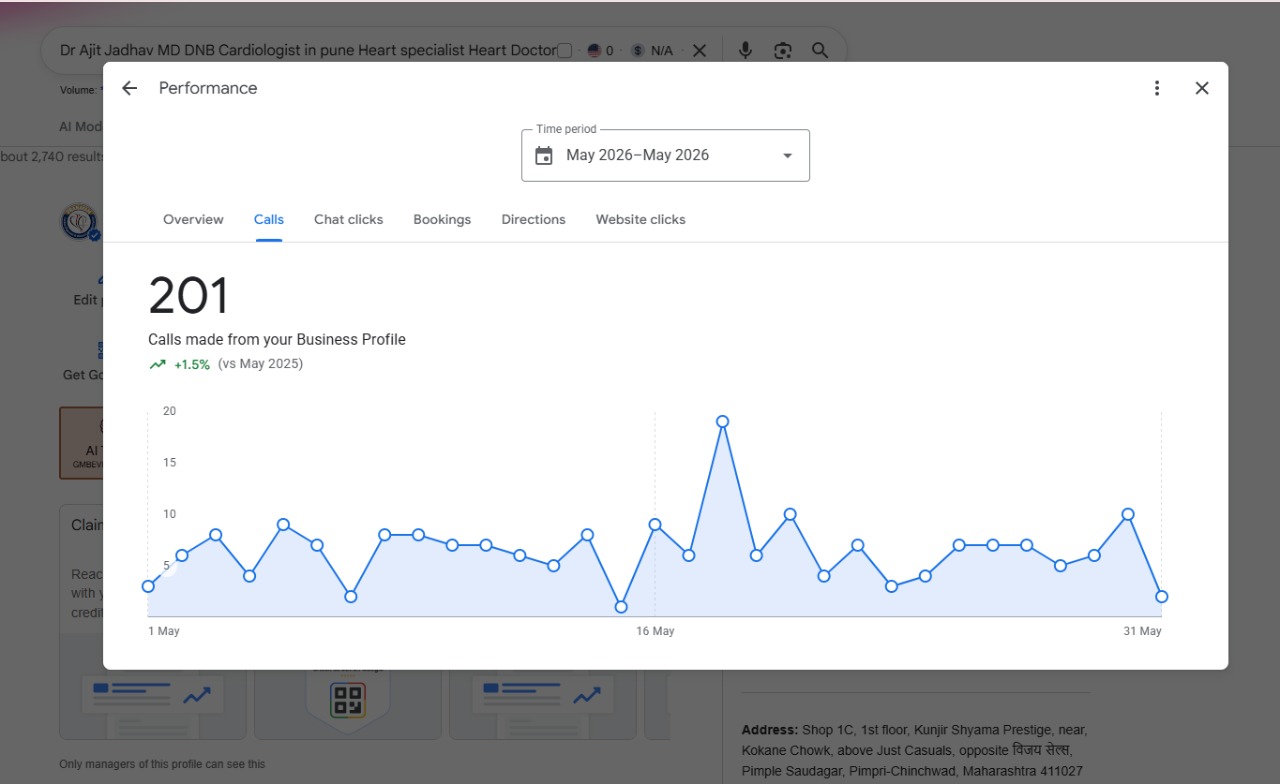Select the highest peak data point on chart
Viewport: 1280px width, 784px height.
pos(722,422)
